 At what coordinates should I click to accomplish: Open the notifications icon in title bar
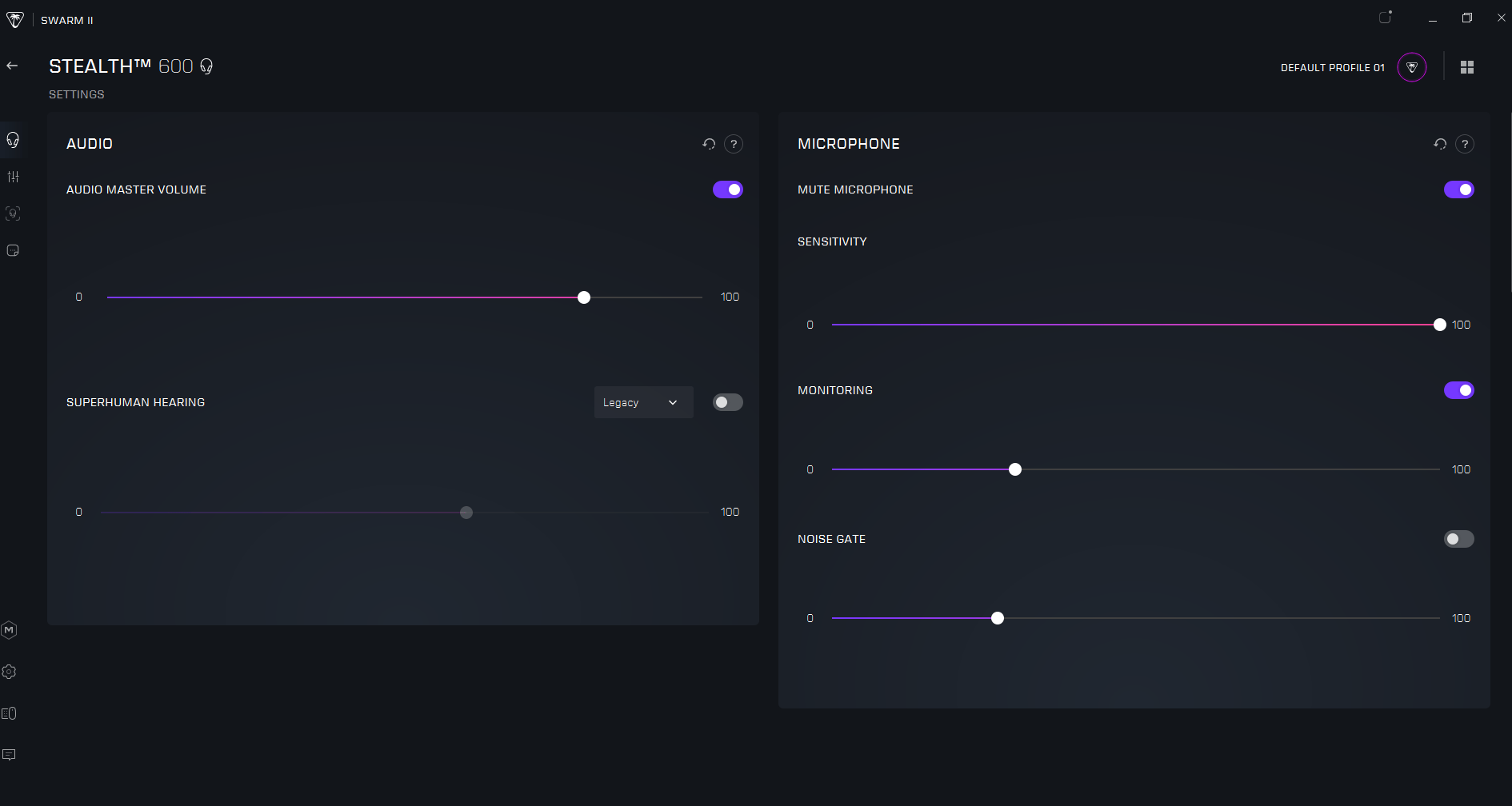coord(1386,18)
